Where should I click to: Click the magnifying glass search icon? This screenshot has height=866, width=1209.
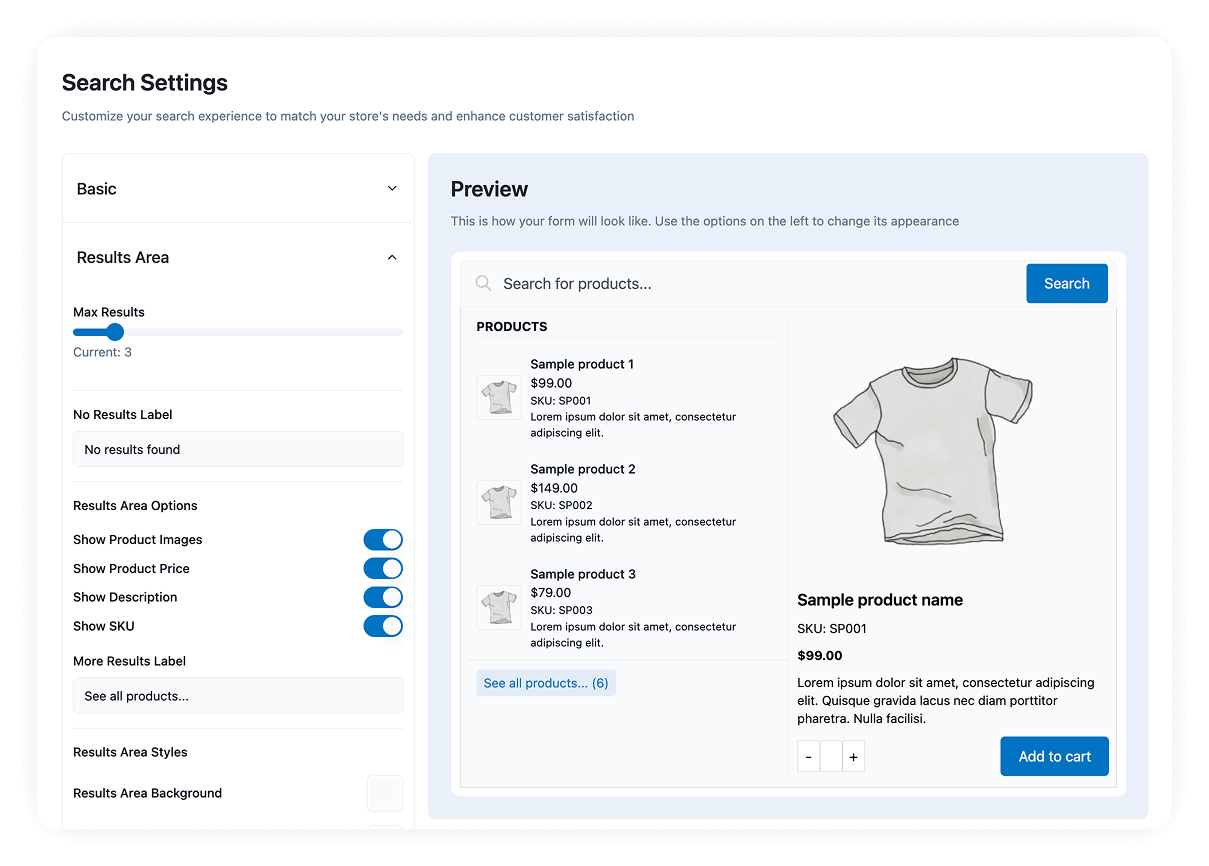click(x=483, y=284)
